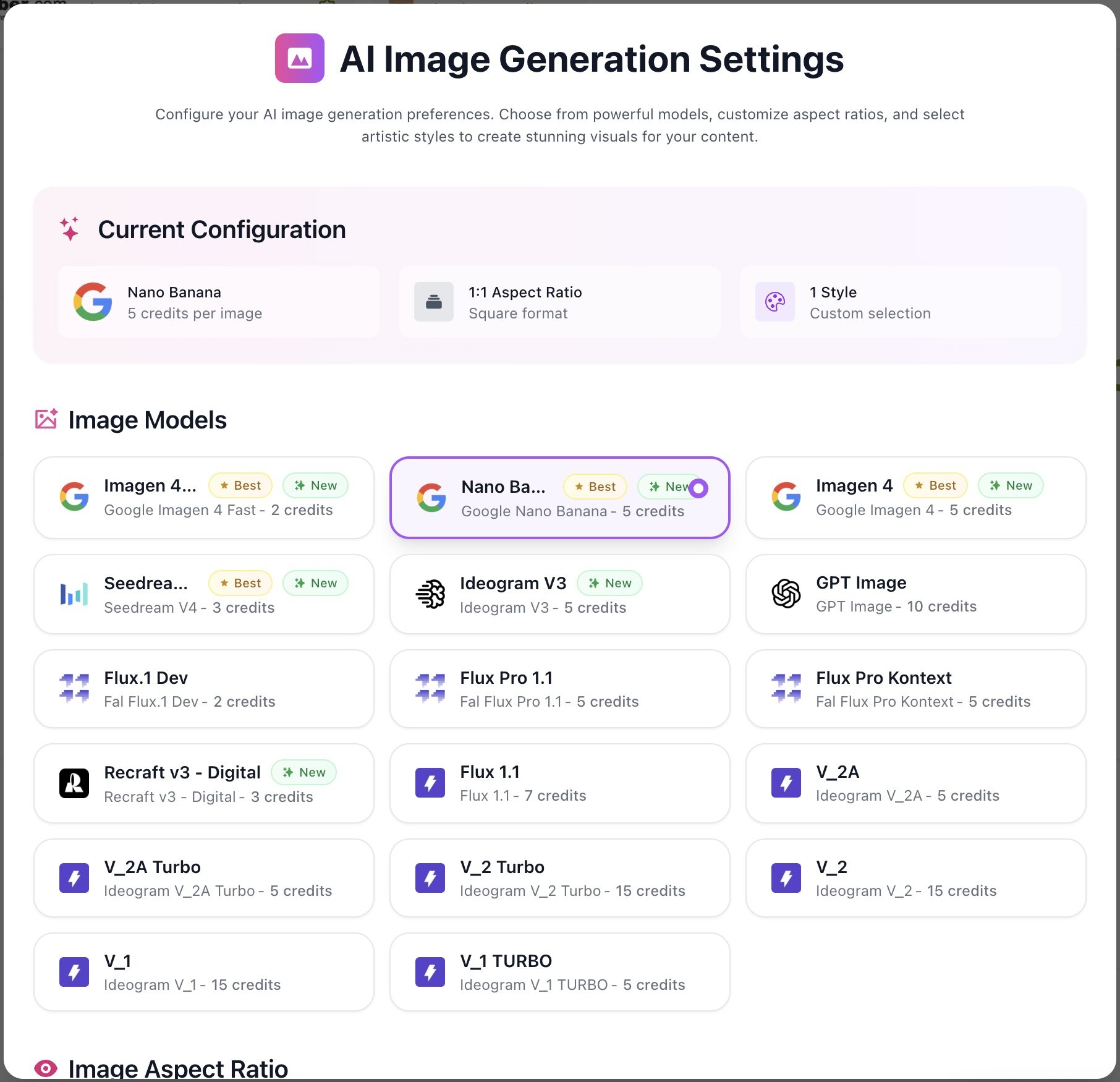Click the palette icon in Style summary
The image size is (1120, 1082).
point(774,302)
